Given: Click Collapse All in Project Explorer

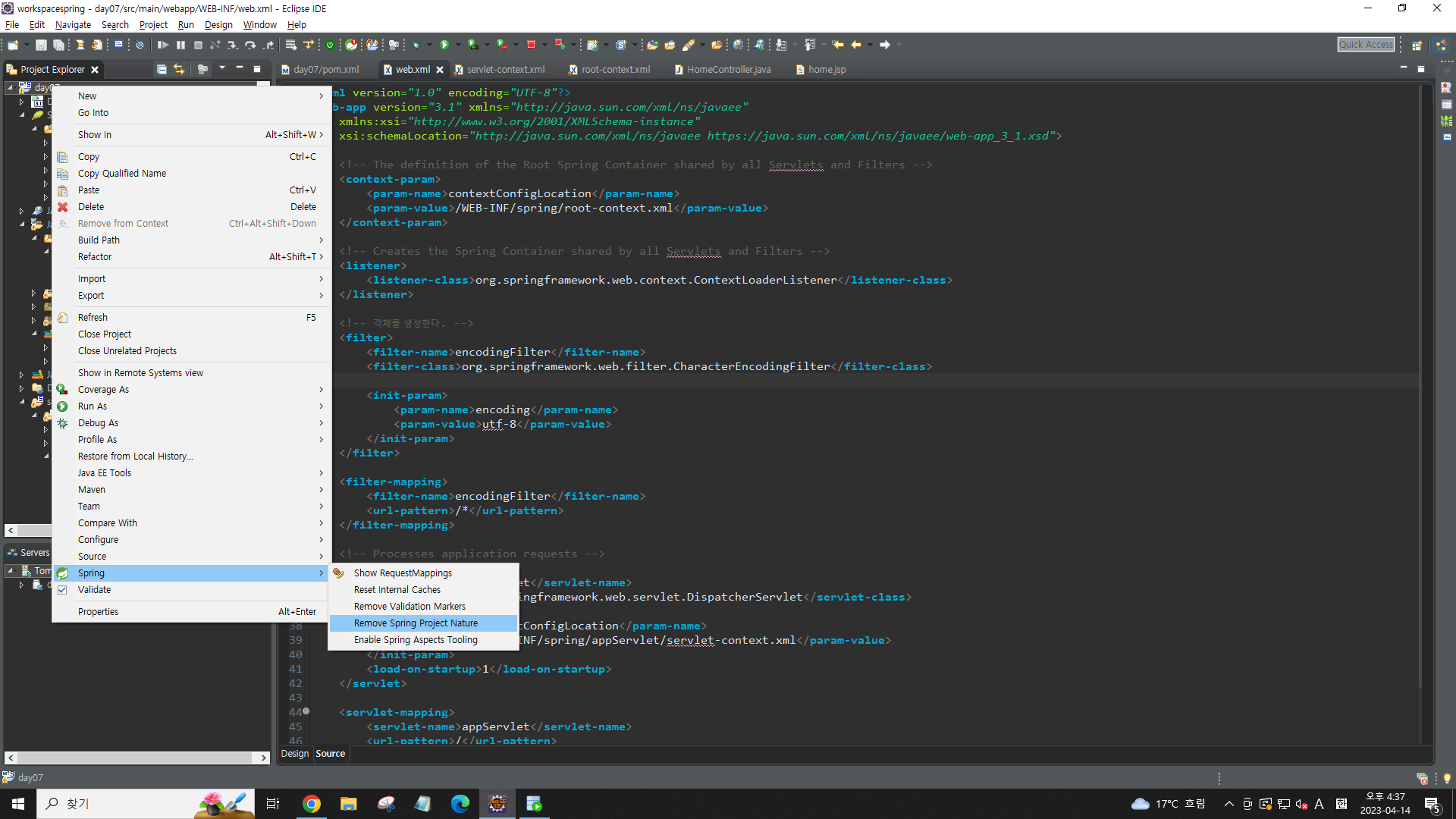Looking at the screenshot, I should coord(162,69).
